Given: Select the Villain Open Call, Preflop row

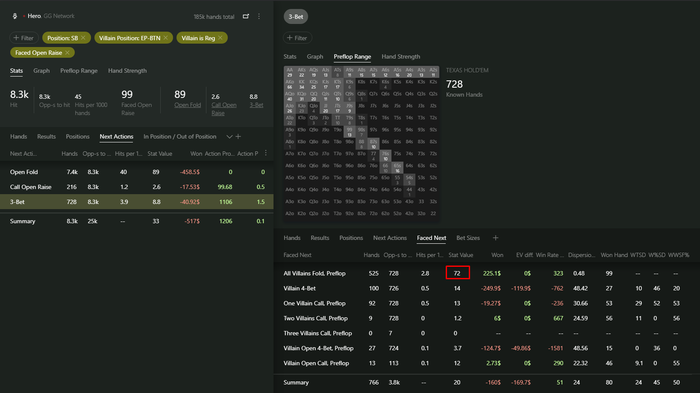Looking at the screenshot, I should (x=487, y=363).
